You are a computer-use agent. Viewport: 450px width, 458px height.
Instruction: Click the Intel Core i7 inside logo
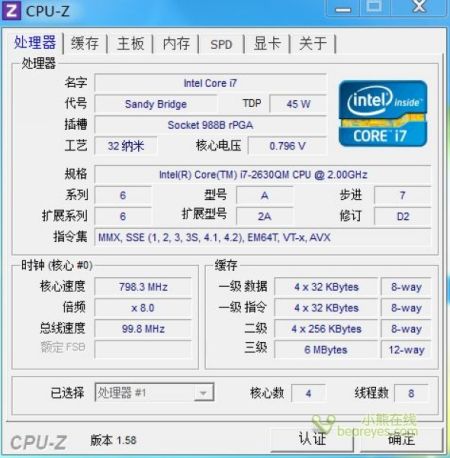[x=383, y=114]
